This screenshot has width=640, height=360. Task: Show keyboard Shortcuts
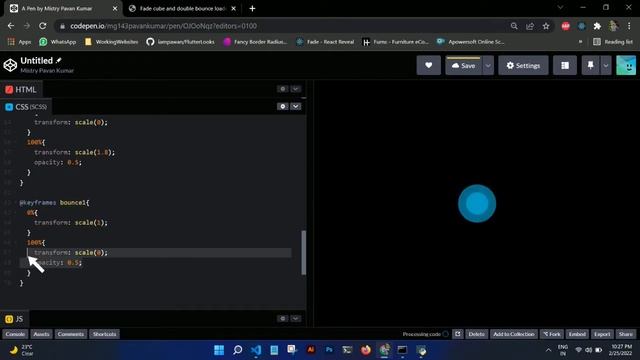(104, 334)
